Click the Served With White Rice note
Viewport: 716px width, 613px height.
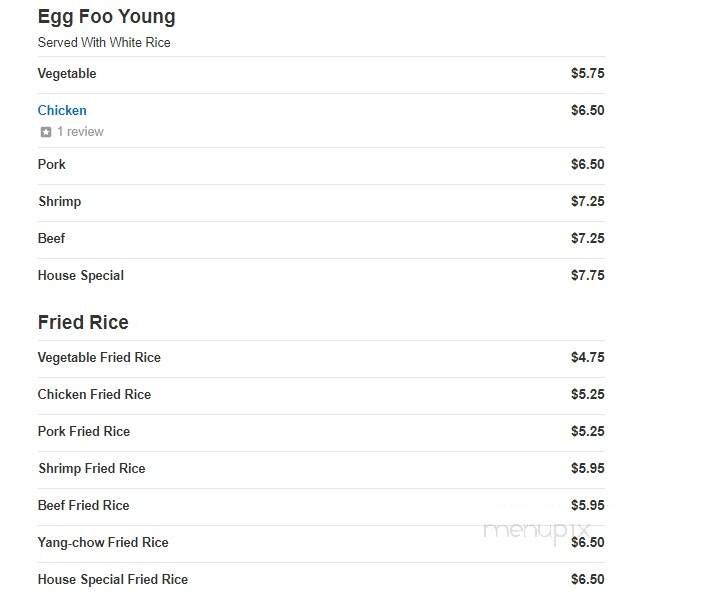pos(104,43)
